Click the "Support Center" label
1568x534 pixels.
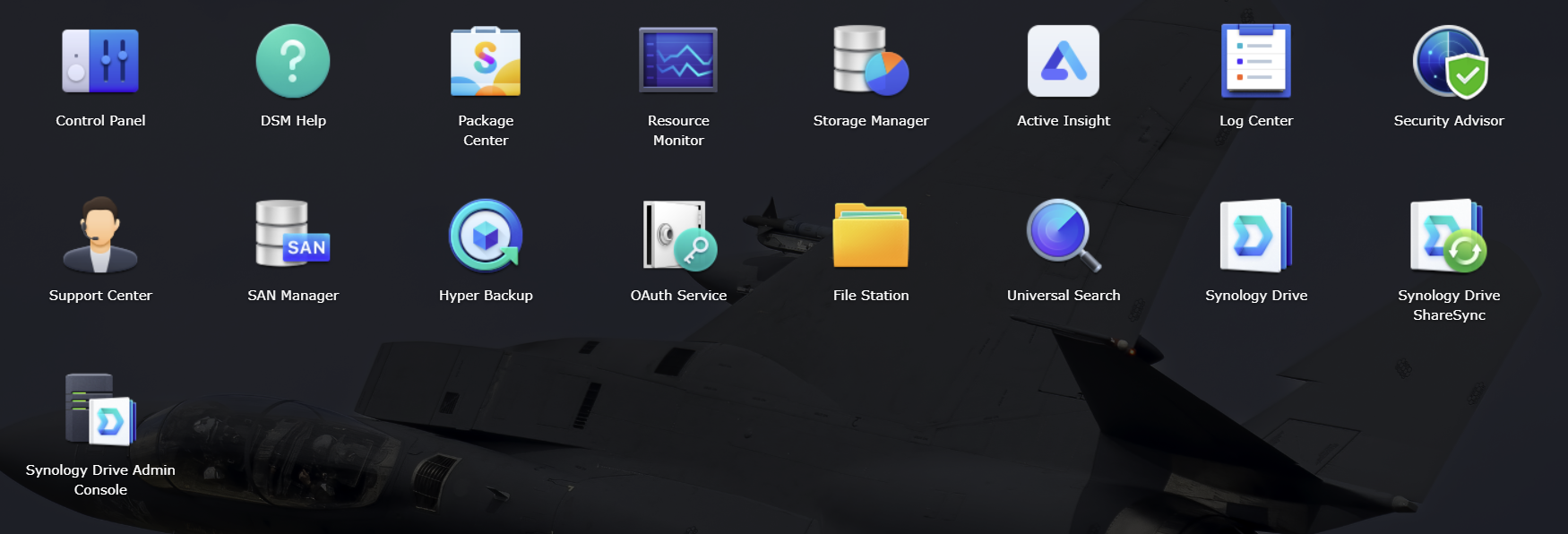[100, 295]
